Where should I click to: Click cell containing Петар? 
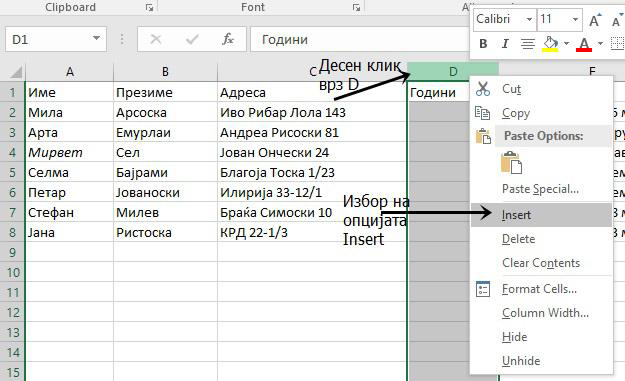(70, 192)
